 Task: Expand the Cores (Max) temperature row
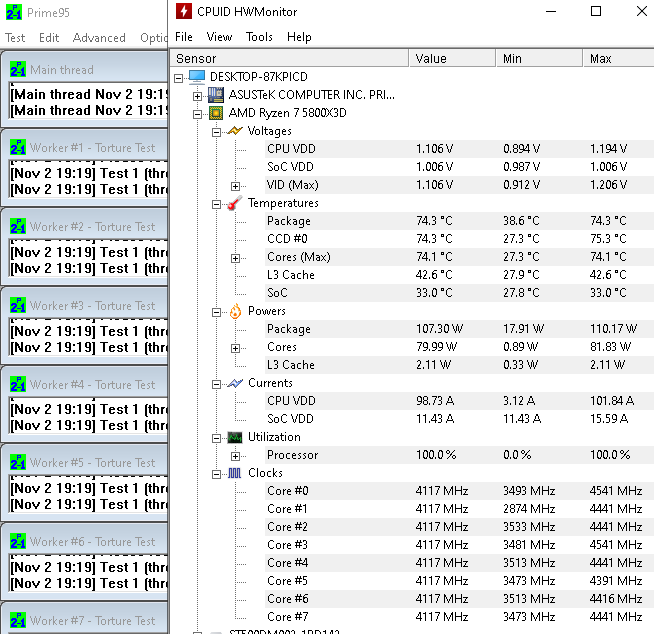235,258
